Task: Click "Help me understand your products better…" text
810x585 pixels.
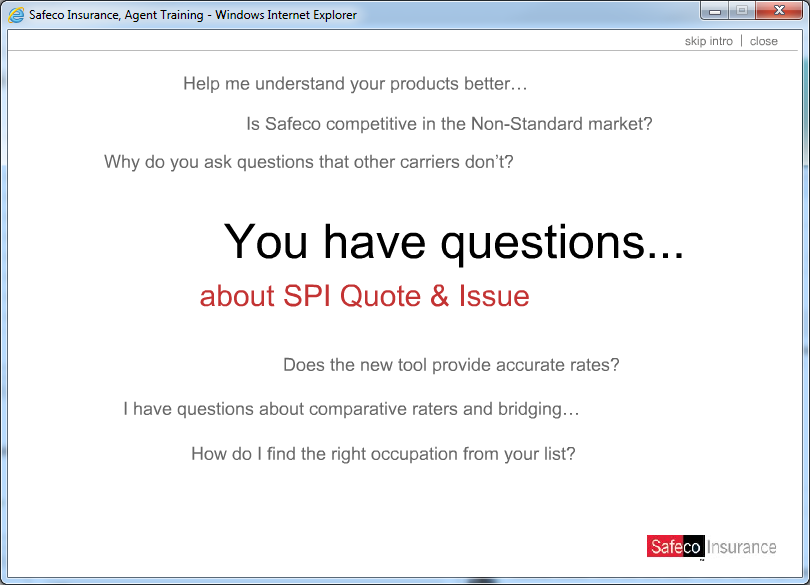Action: (355, 84)
